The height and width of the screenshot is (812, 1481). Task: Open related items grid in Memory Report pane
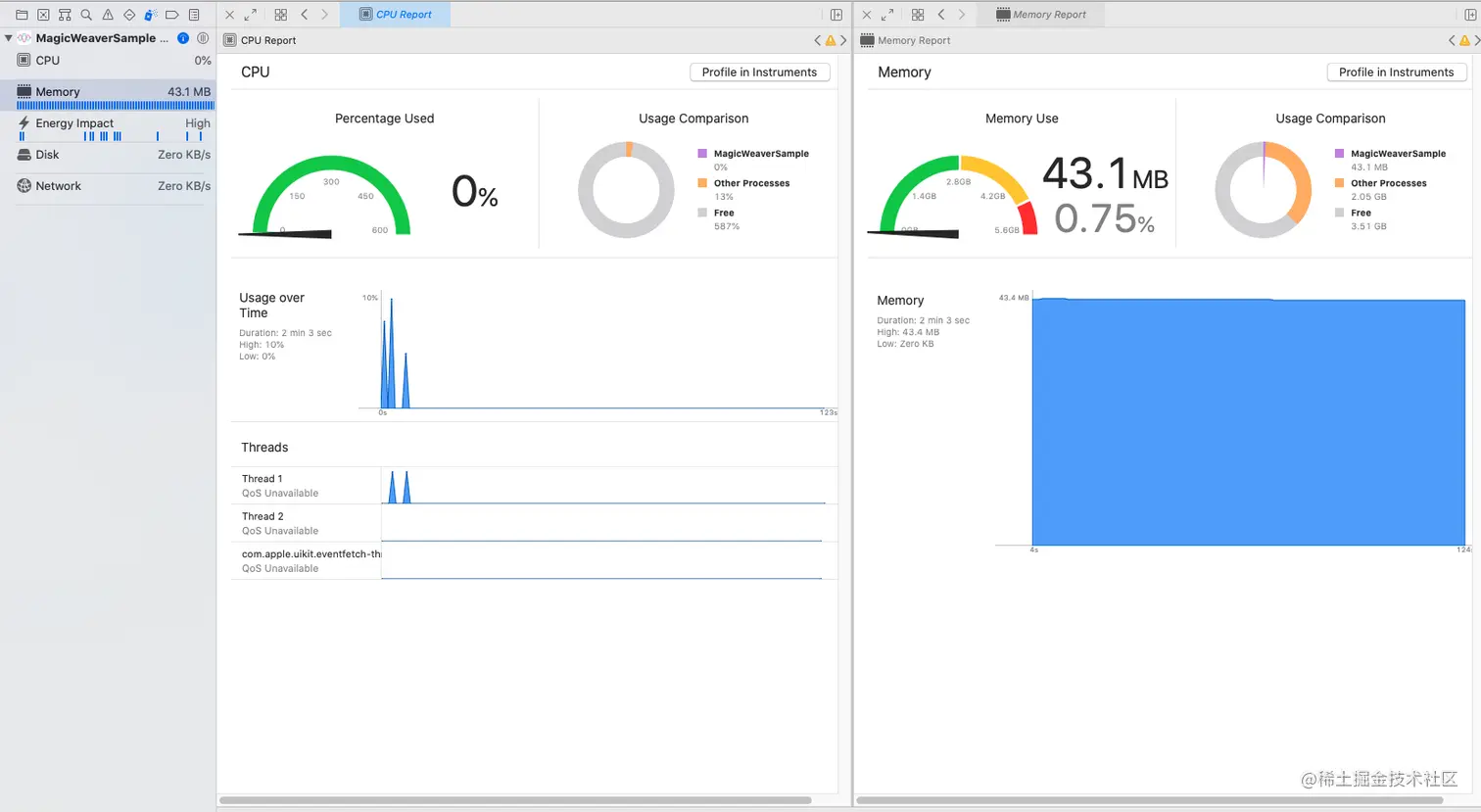[918, 15]
